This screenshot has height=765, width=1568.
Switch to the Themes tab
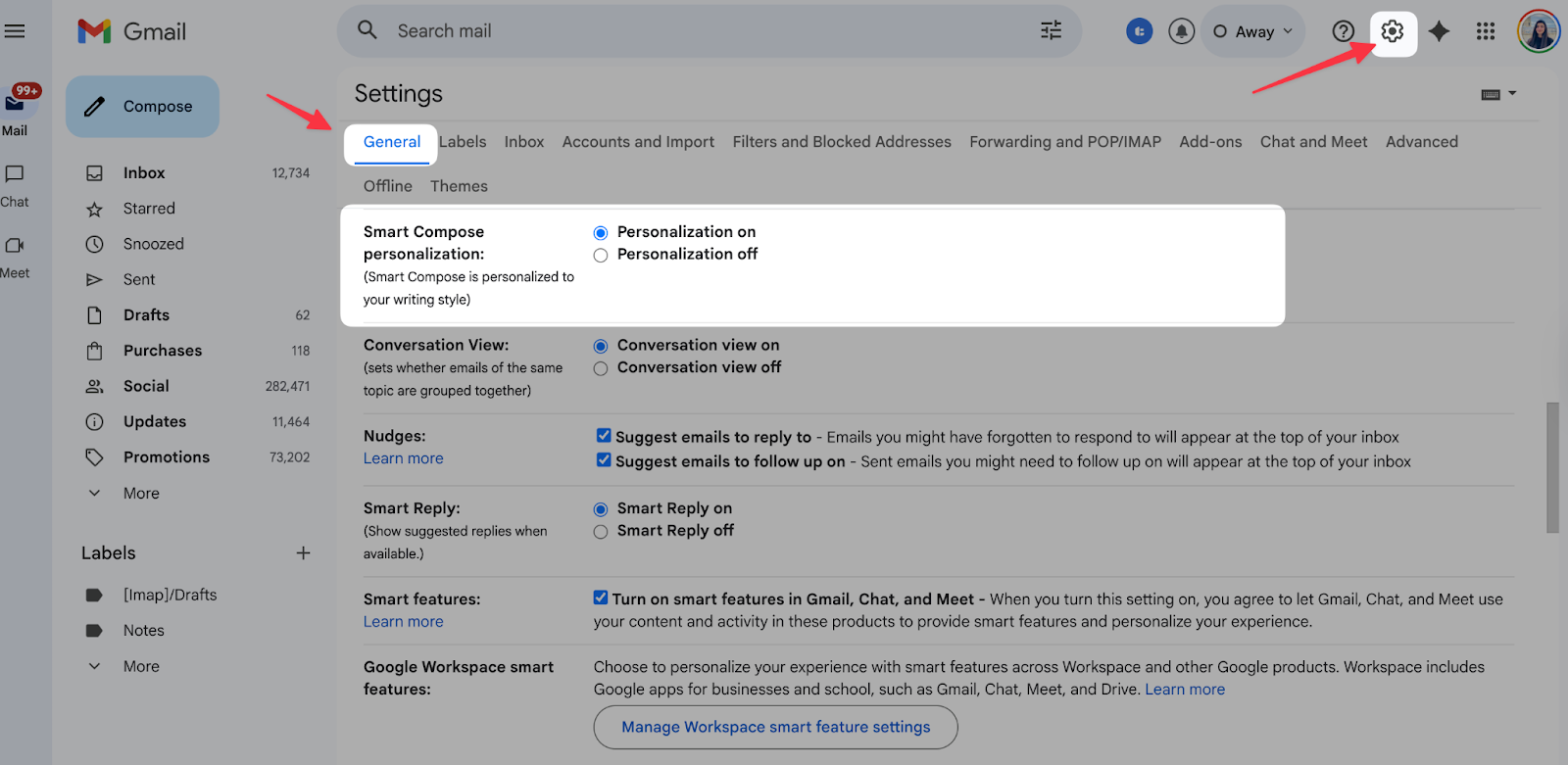point(459,186)
